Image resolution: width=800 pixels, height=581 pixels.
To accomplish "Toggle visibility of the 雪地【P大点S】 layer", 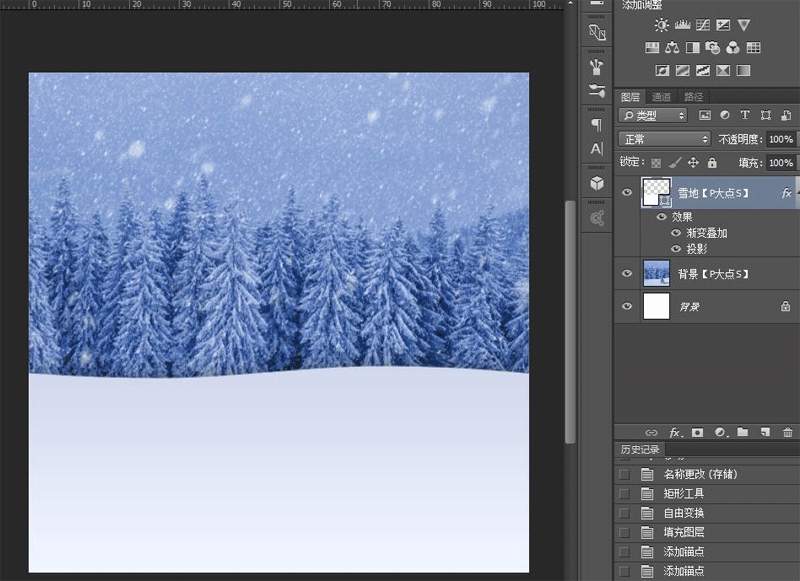I will [626, 190].
